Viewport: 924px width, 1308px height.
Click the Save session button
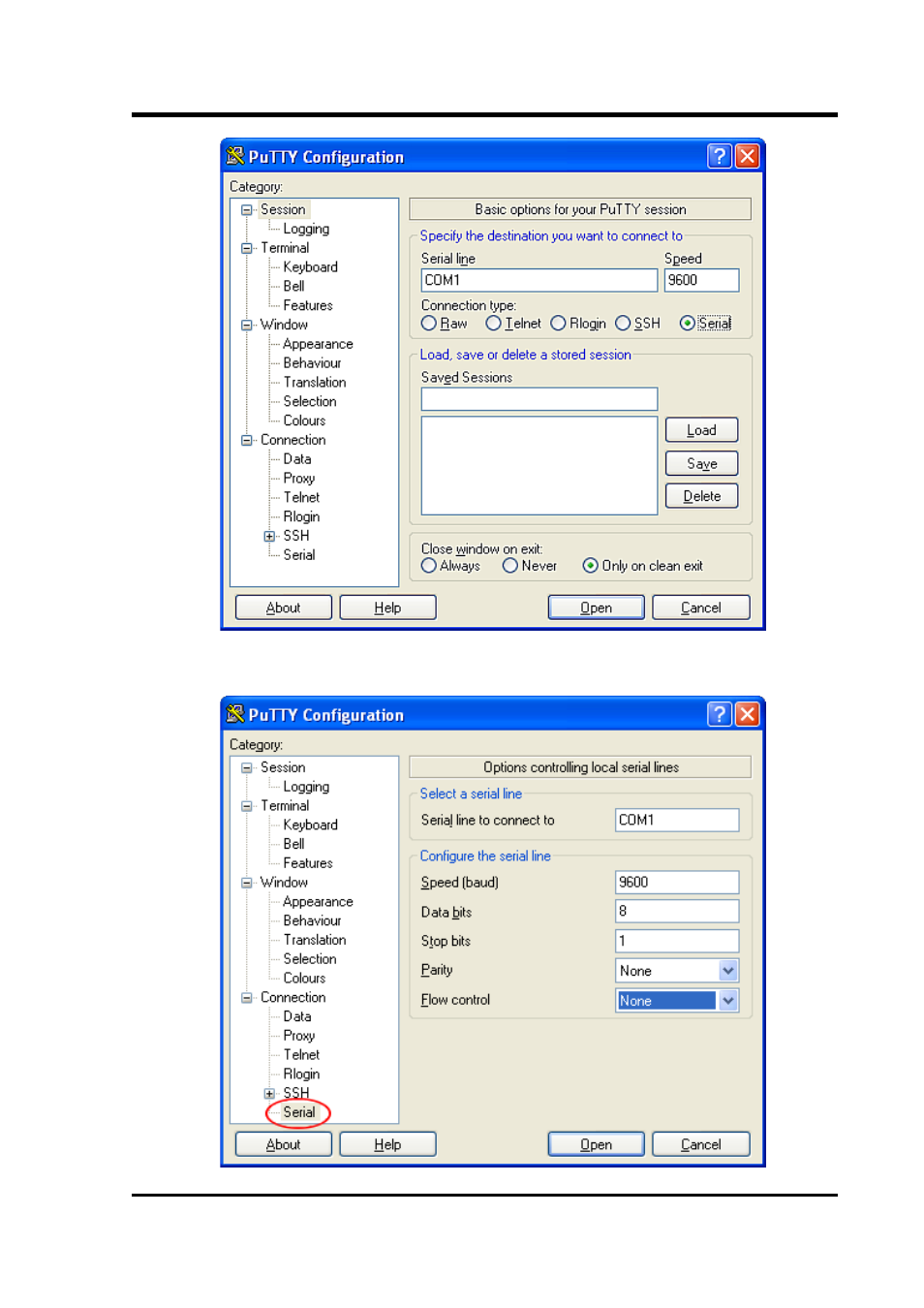click(x=701, y=463)
